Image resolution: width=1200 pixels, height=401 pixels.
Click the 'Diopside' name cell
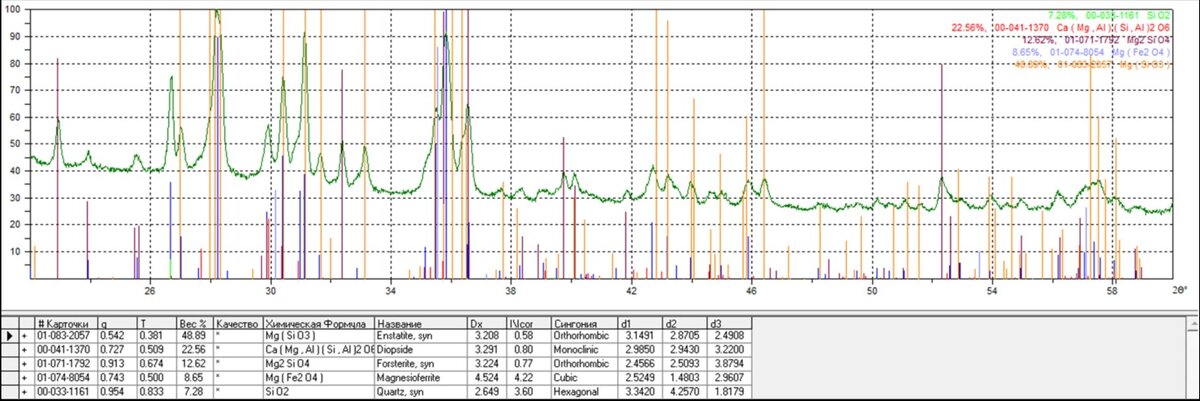[421, 352]
